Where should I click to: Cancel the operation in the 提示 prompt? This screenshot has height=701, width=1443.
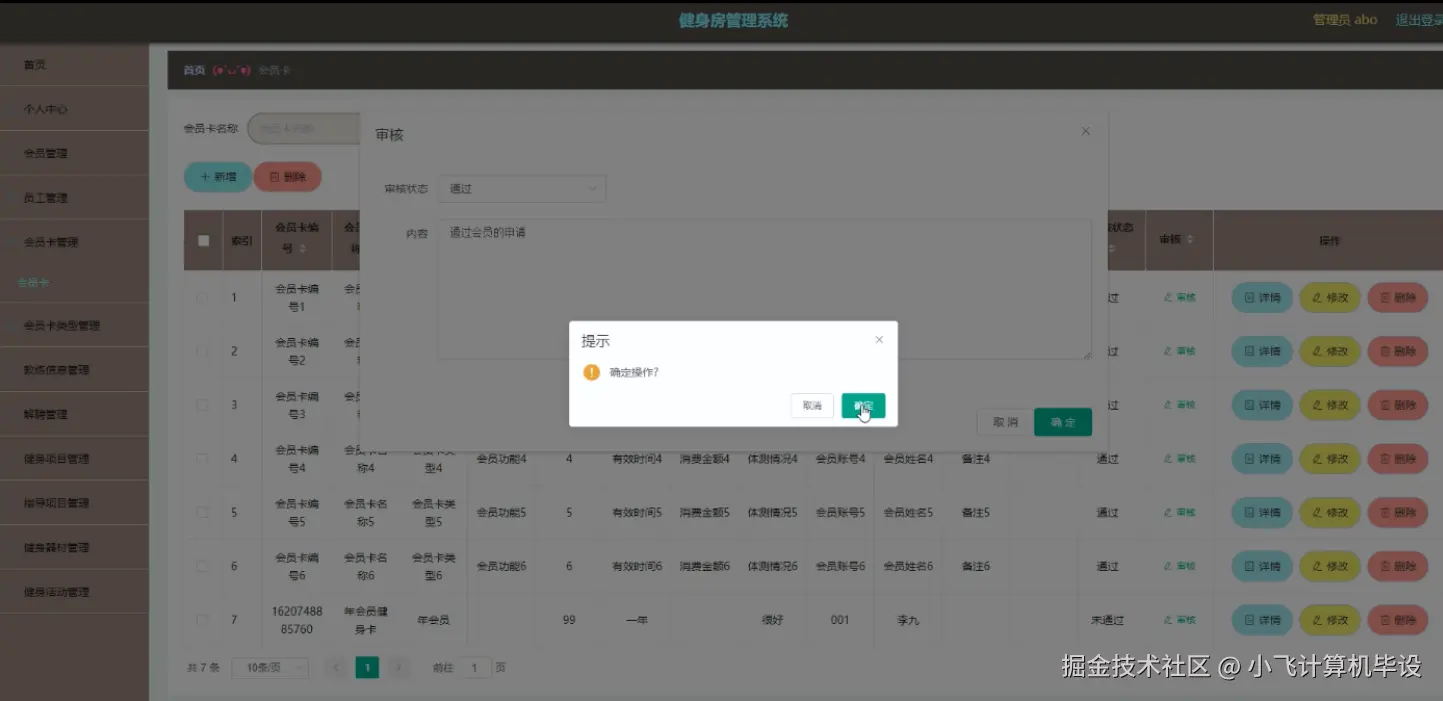point(812,406)
